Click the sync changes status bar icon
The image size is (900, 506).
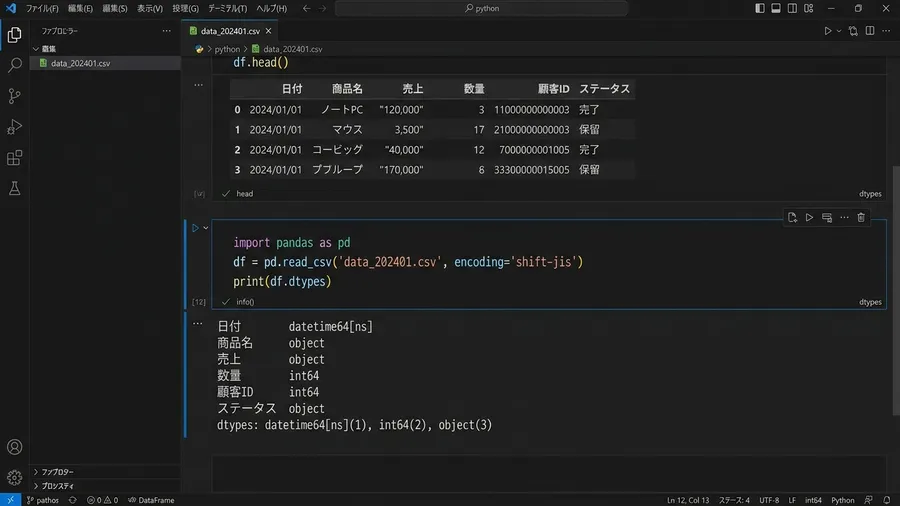pos(72,500)
